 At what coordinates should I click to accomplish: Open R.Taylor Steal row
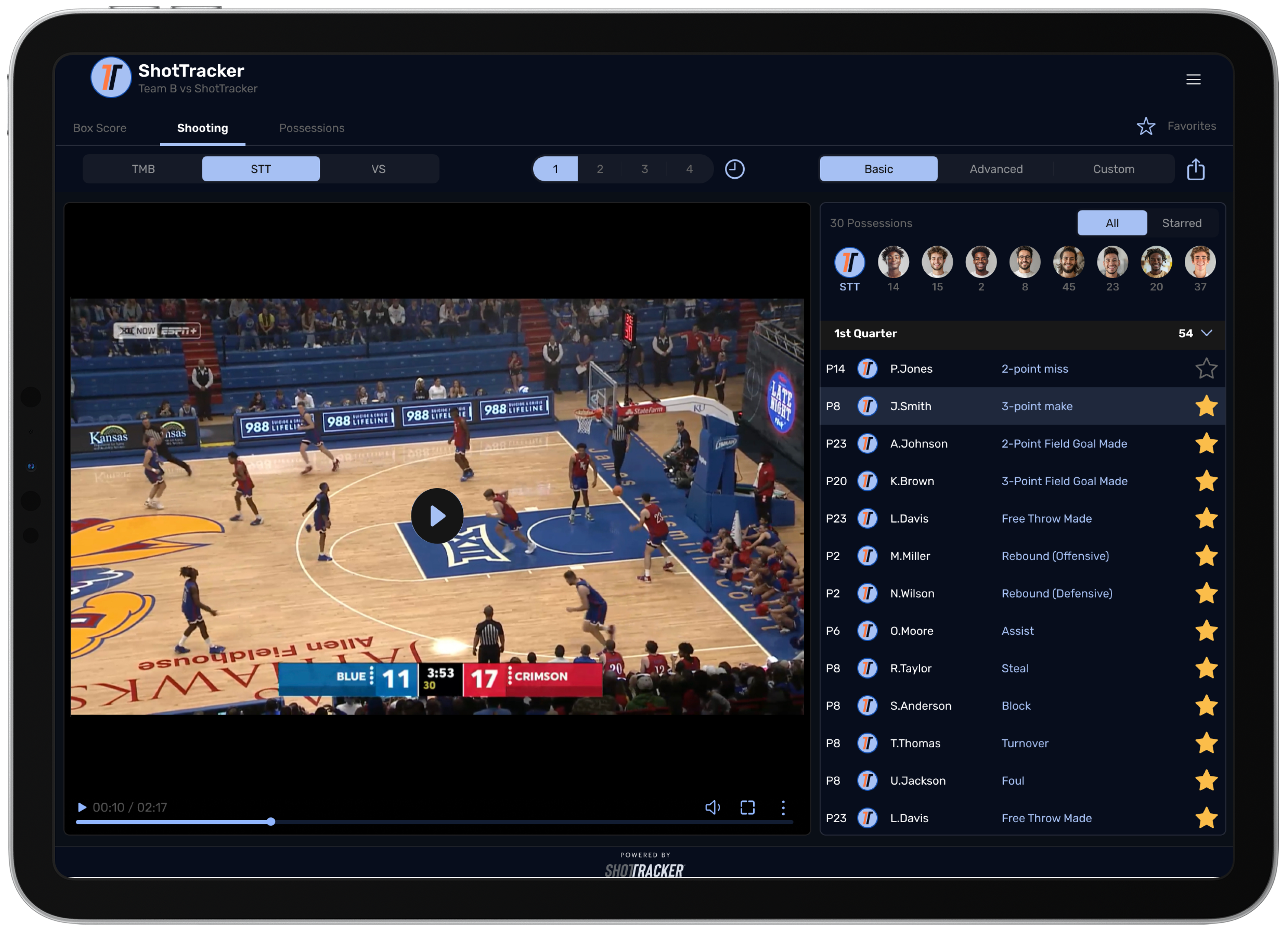point(1022,668)
